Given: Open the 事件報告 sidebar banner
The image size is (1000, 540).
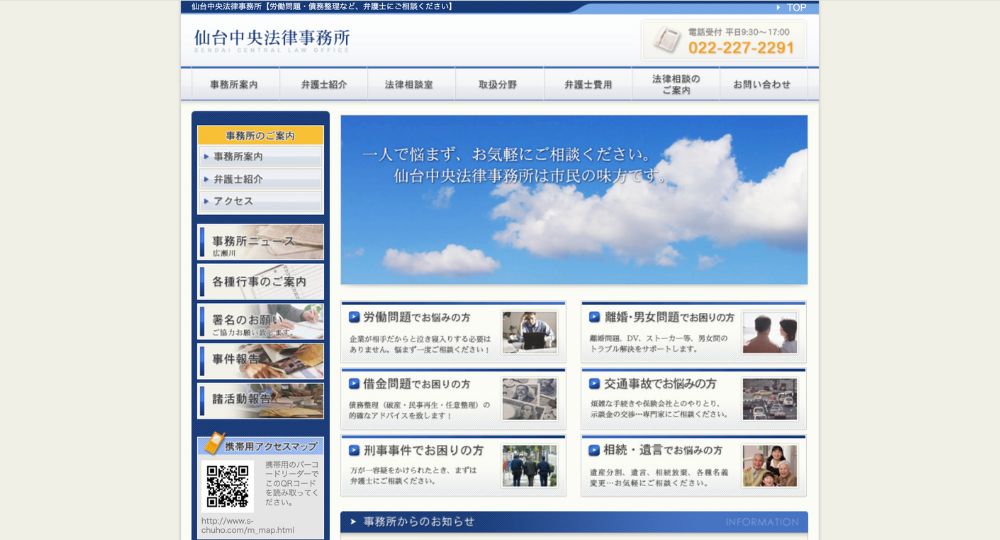Looking at the screenshot, I should coord(260,360).
